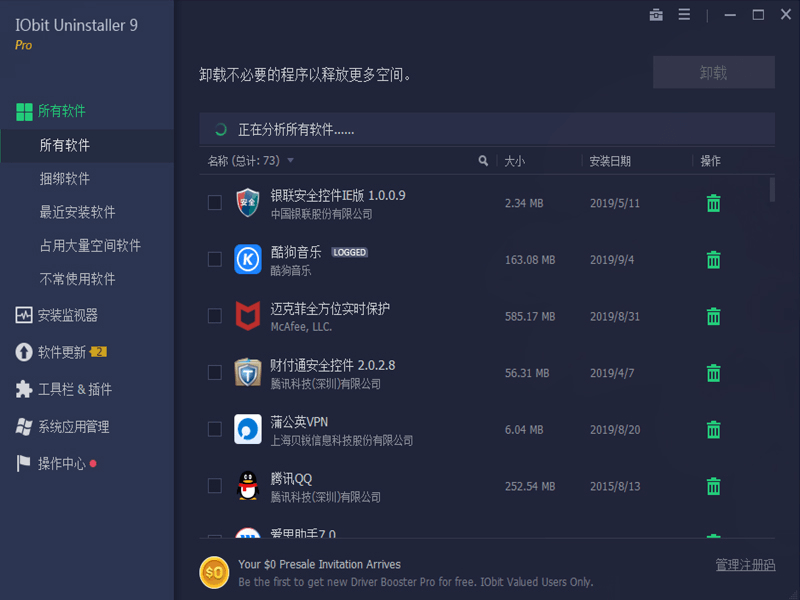Open the hamburger options menu

(x=684, y=15)
